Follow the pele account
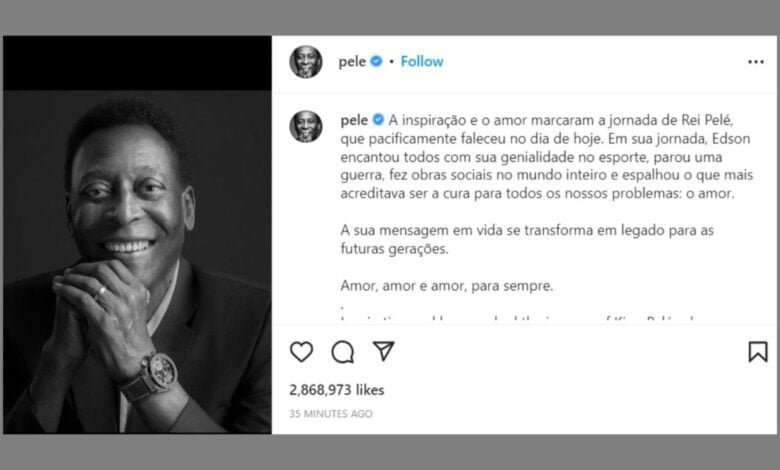 click(x=422, y=61)
